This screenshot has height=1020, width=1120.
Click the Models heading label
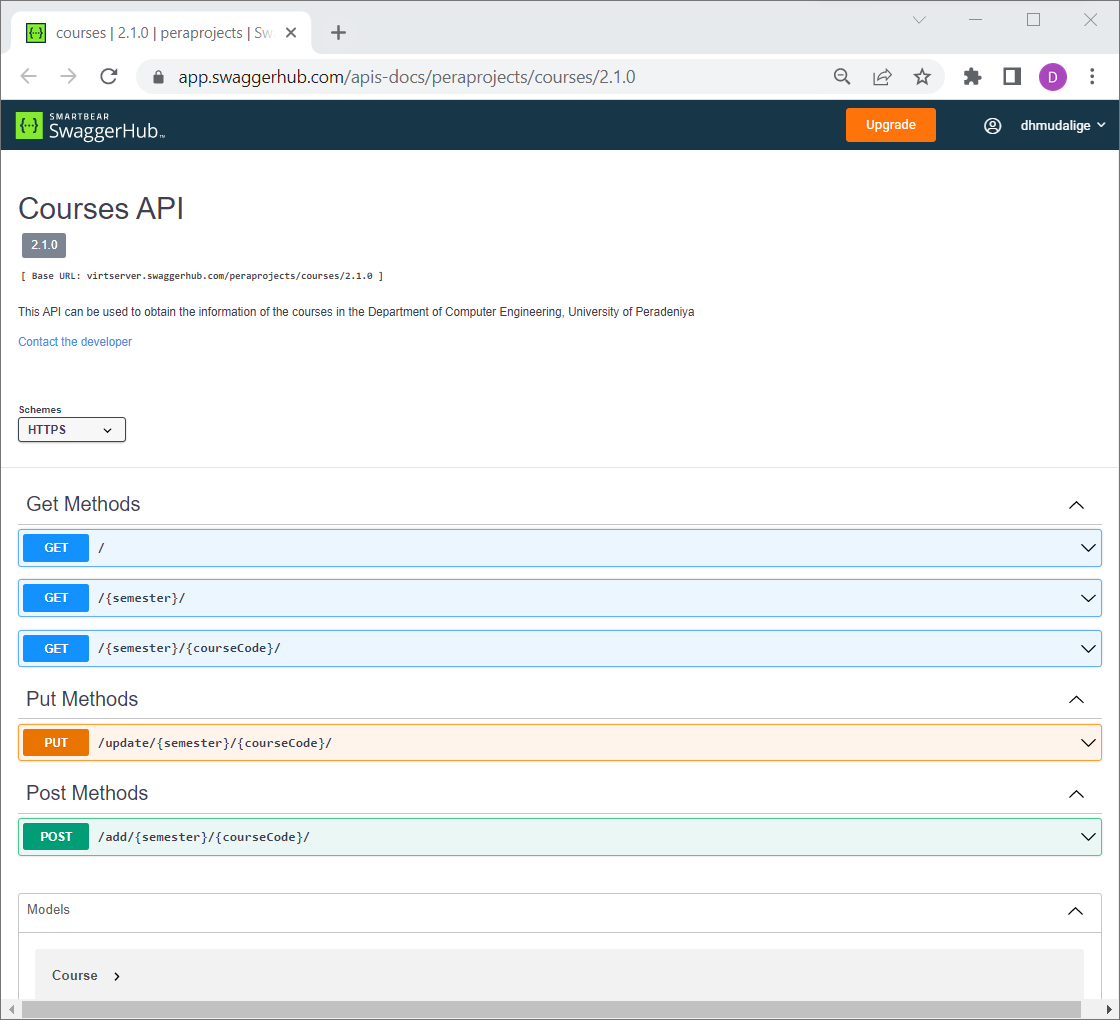click(48, 909)
